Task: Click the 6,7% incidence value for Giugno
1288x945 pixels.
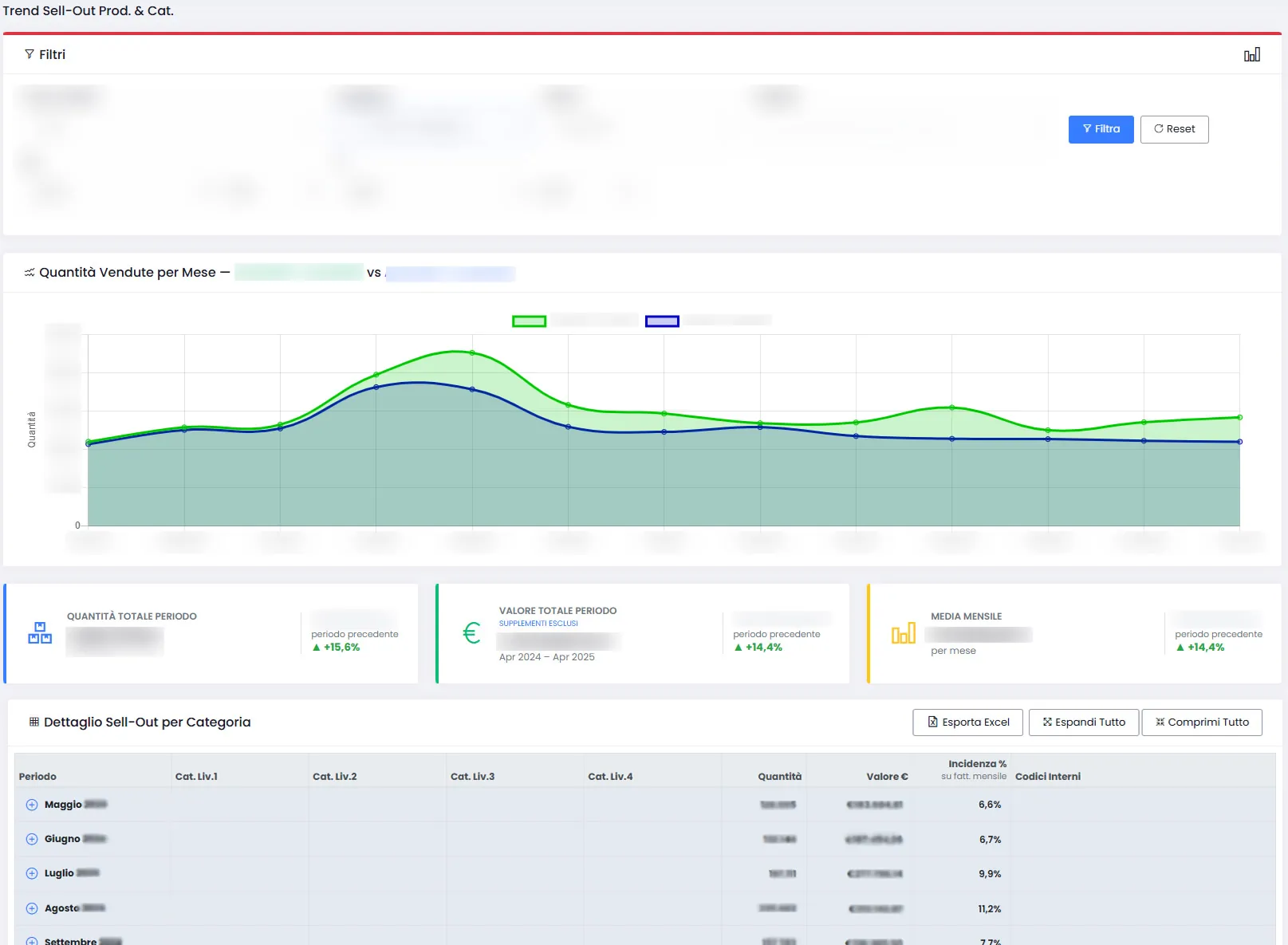Action: point(990,840)
